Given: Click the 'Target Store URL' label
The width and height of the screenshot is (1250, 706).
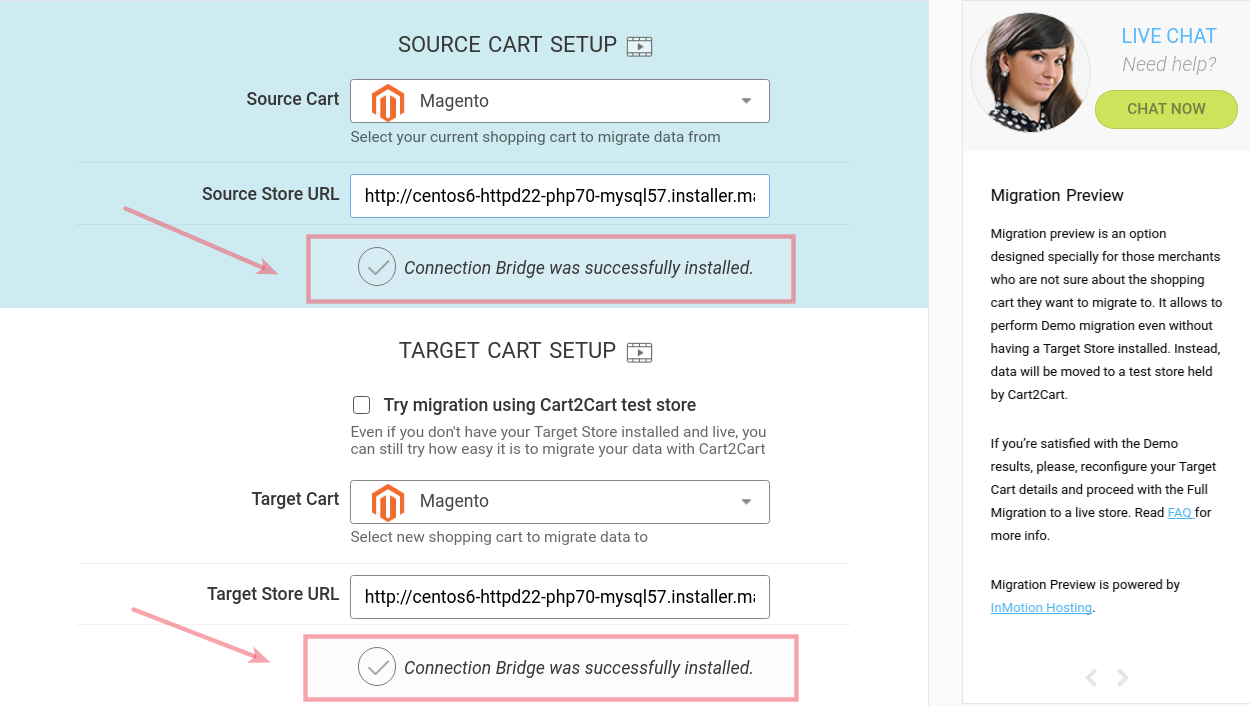Looking at the screenshot, I should point(273,594).
